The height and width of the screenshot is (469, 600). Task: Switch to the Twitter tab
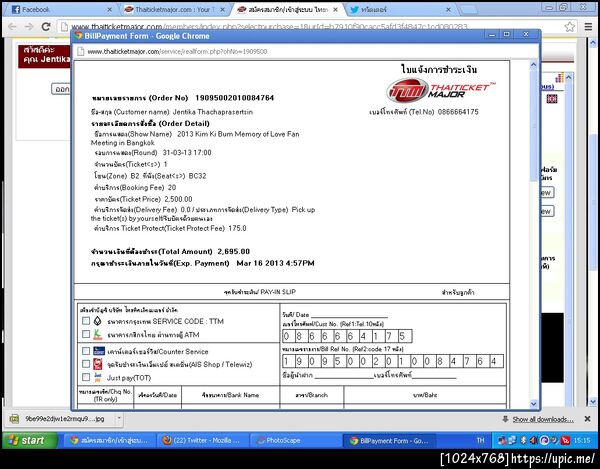coord(398,10)
